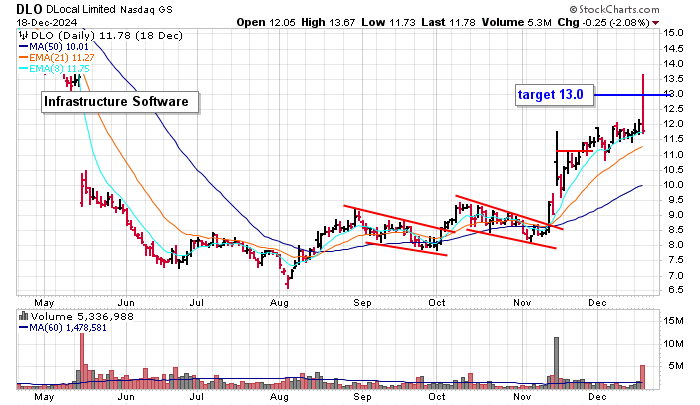This screenshot has width=700, height=405.
Task: Click the Aug label on price chart axis
Action: pyautogui.click(x=279, y=303)
